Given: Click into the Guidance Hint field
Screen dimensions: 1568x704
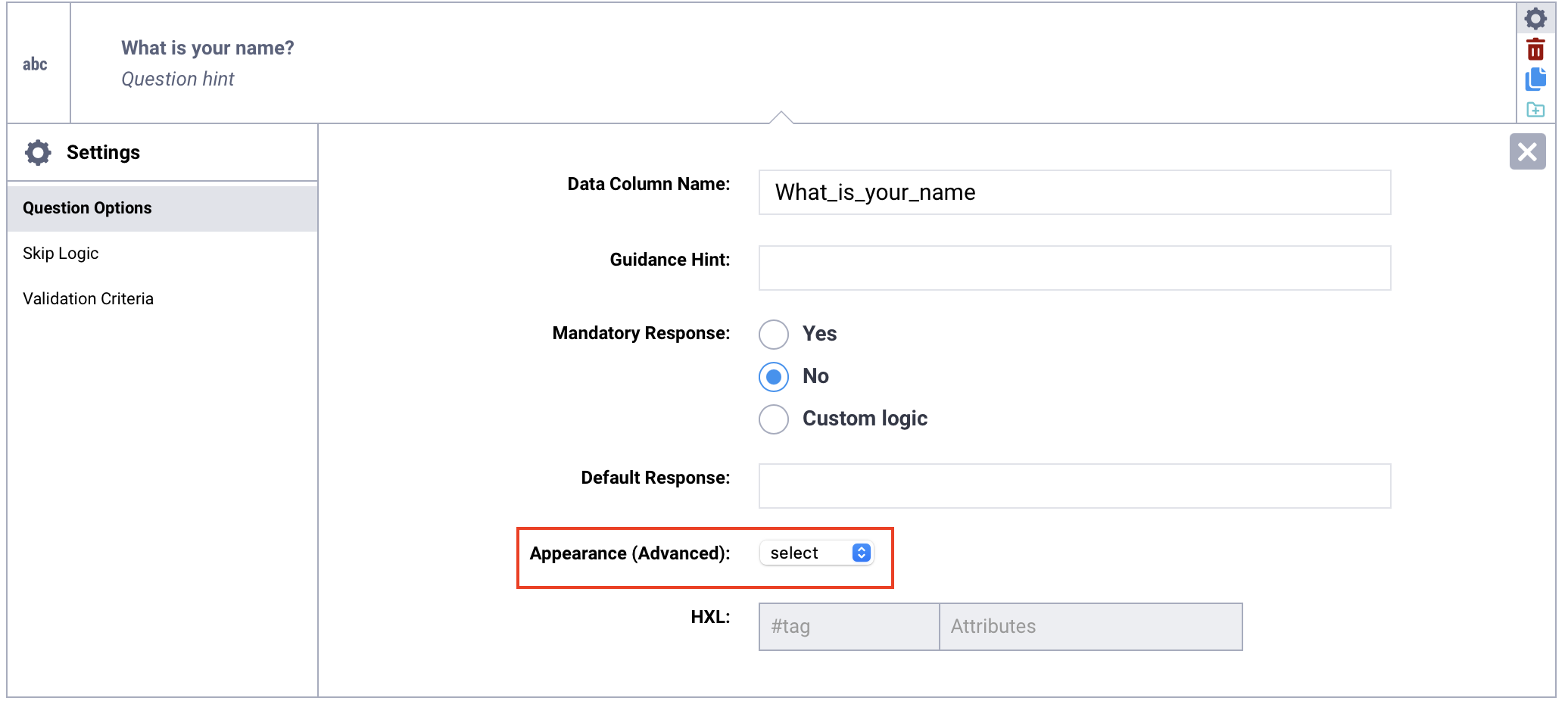Looking at the screenshot, I should pos(1074,268).
